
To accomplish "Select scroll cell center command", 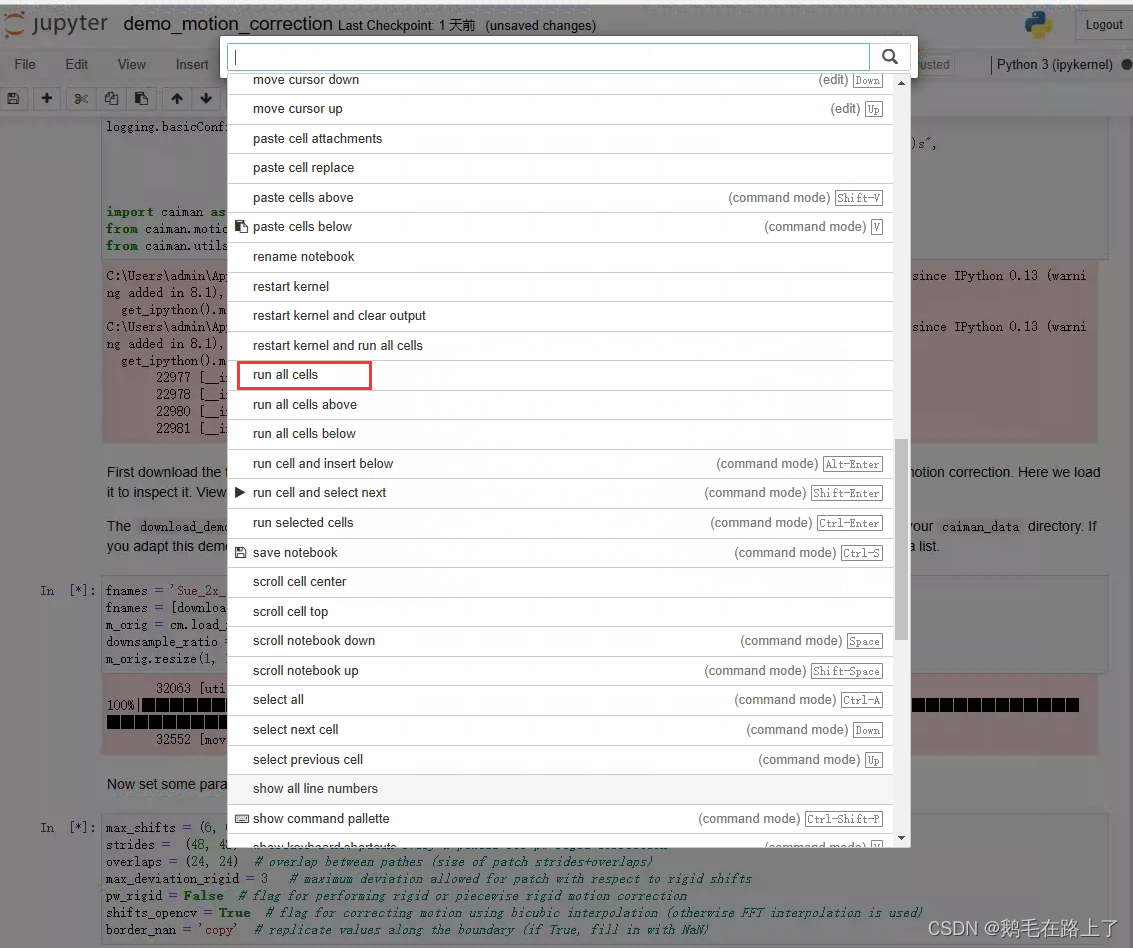I will pos(560,582).
